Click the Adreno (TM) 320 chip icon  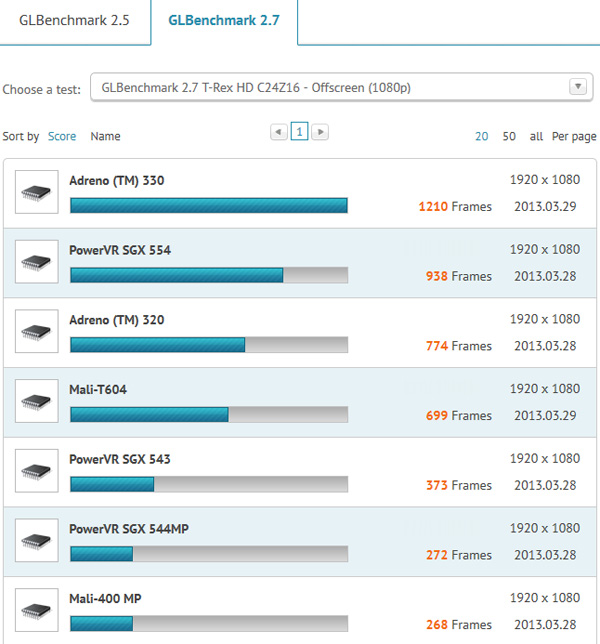(37, 331)
